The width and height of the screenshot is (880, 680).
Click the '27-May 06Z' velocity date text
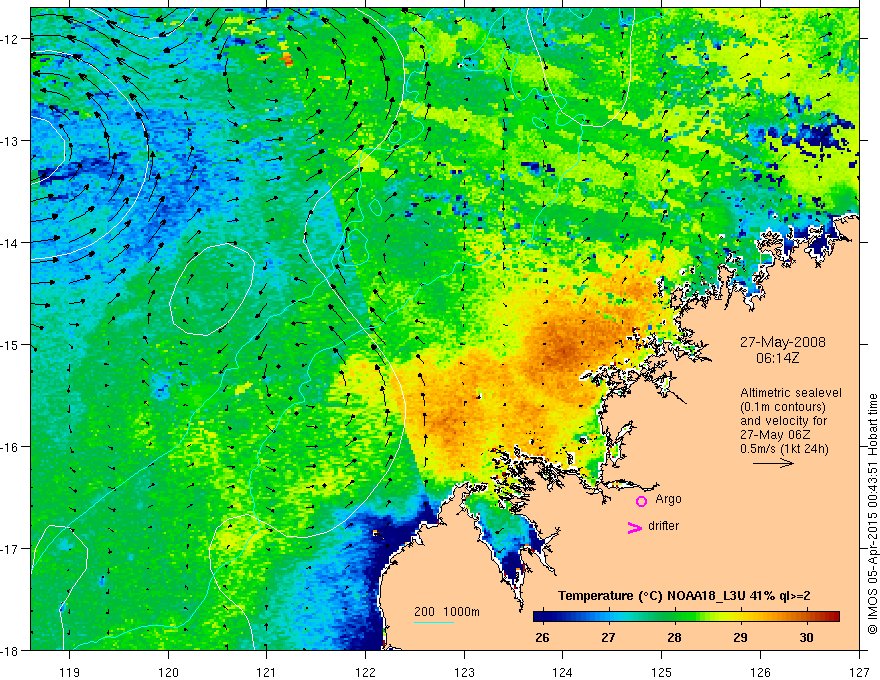coord(774,435)
